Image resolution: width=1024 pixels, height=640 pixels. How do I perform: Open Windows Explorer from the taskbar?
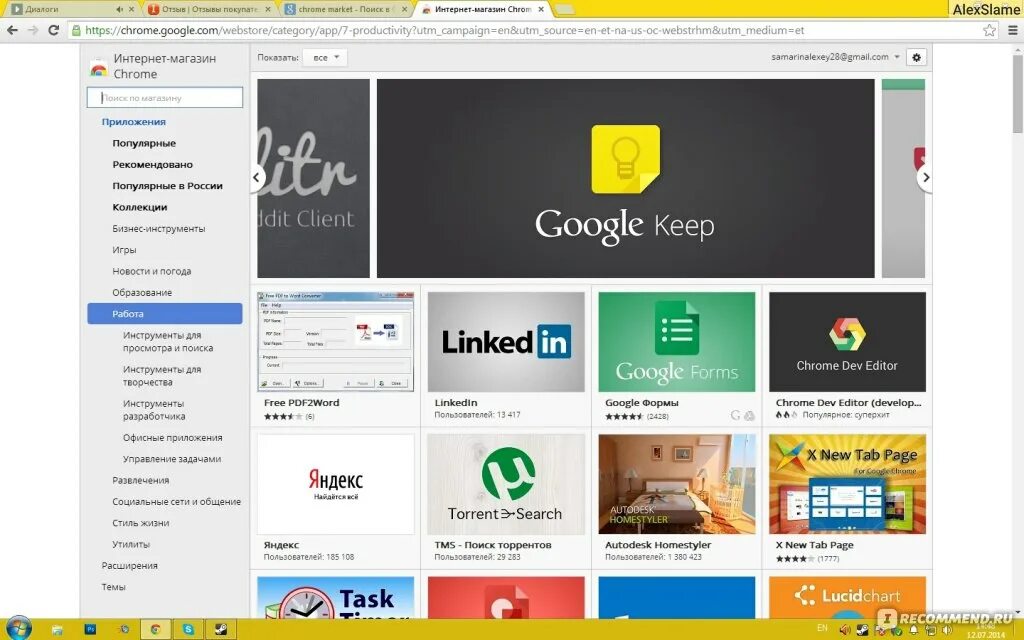[57, 629]
